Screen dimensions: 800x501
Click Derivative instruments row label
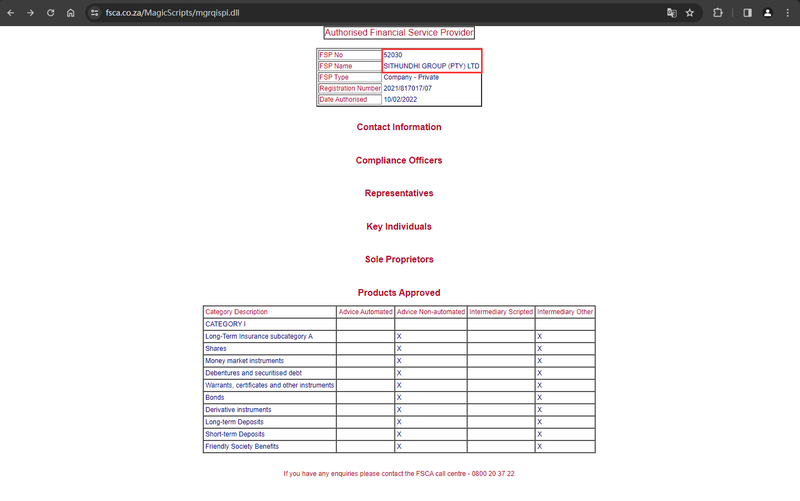[238, 410]
